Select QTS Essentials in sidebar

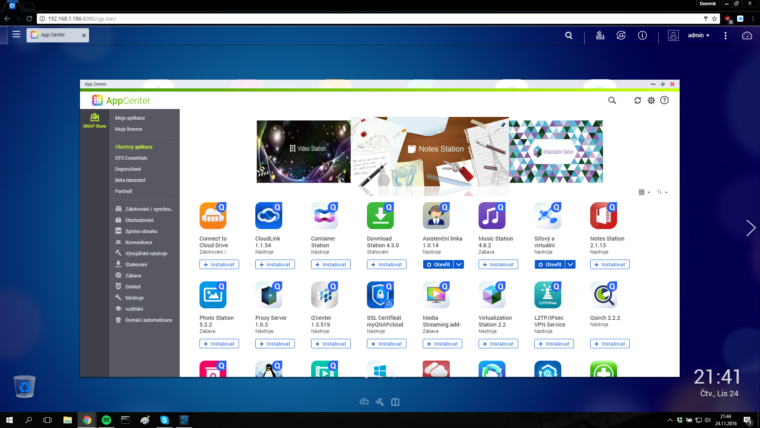click(131, 158)
